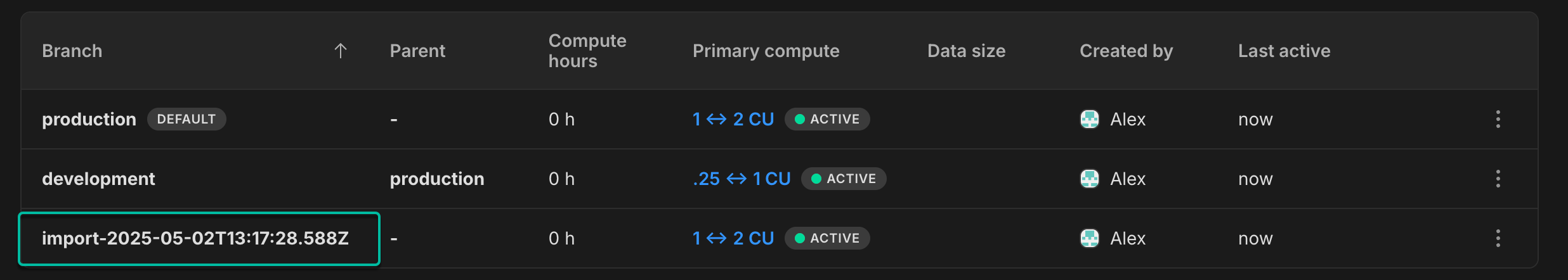Open the import branch's 1 ↔ 2 CU link

click(733, 238)
